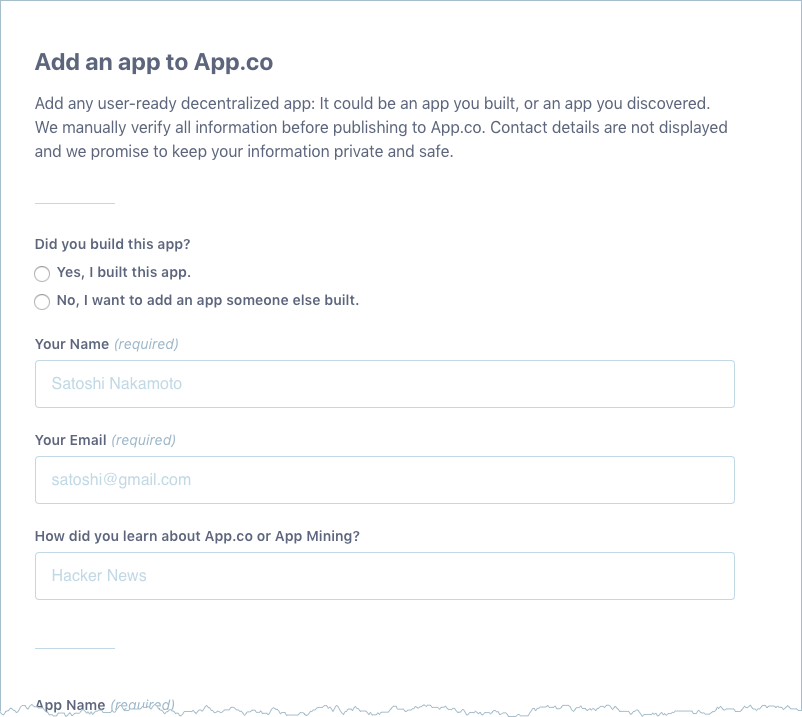Click the "Your Name" field label
802x717 pixels.
72,344
